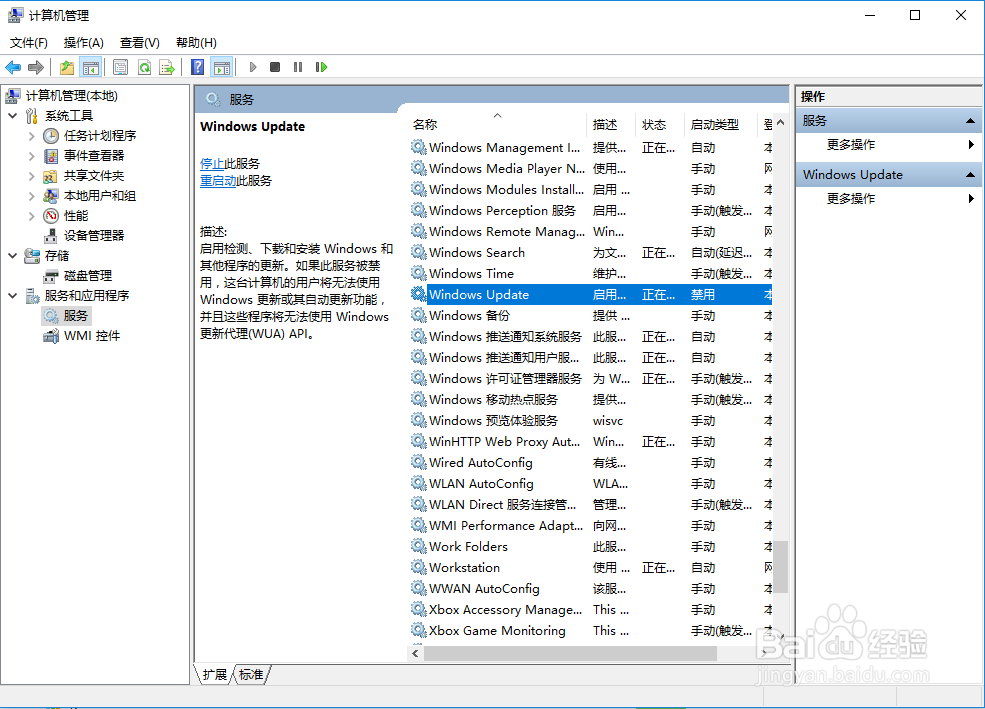Viewport: 985px width, 709px height.
Task: Open the 查看 menu
Action: pos(139,43)
